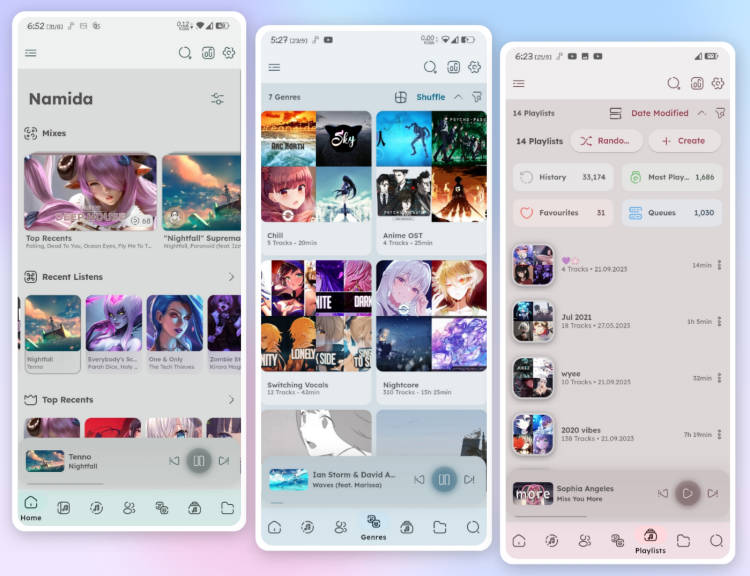Tap search icon on home screen header

click(x=185, y=53)
